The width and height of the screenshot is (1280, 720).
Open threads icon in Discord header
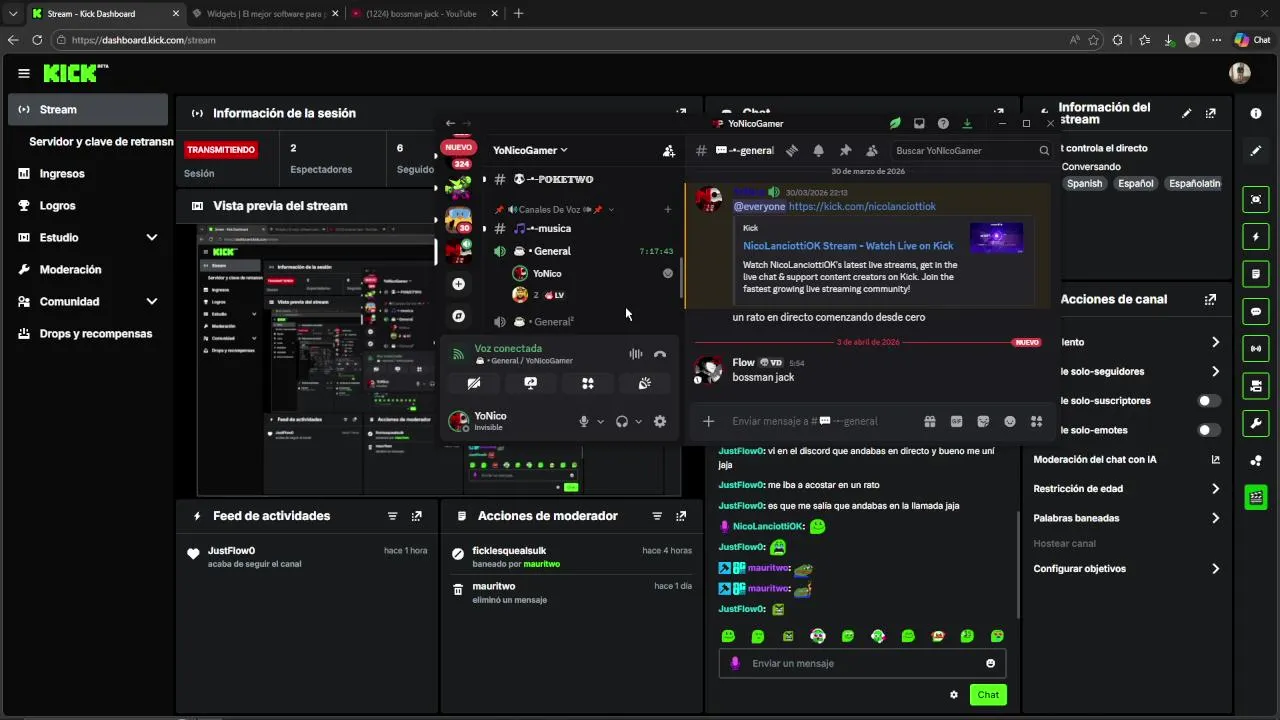792,151
